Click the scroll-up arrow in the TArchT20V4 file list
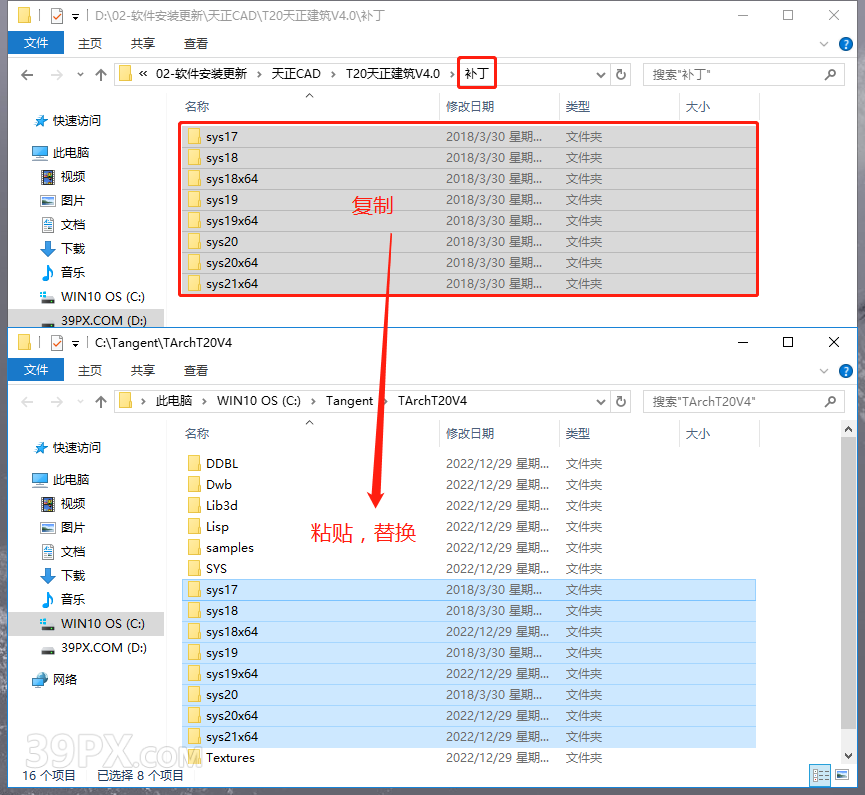Screen dimensions: 865x795 (848, 429)
